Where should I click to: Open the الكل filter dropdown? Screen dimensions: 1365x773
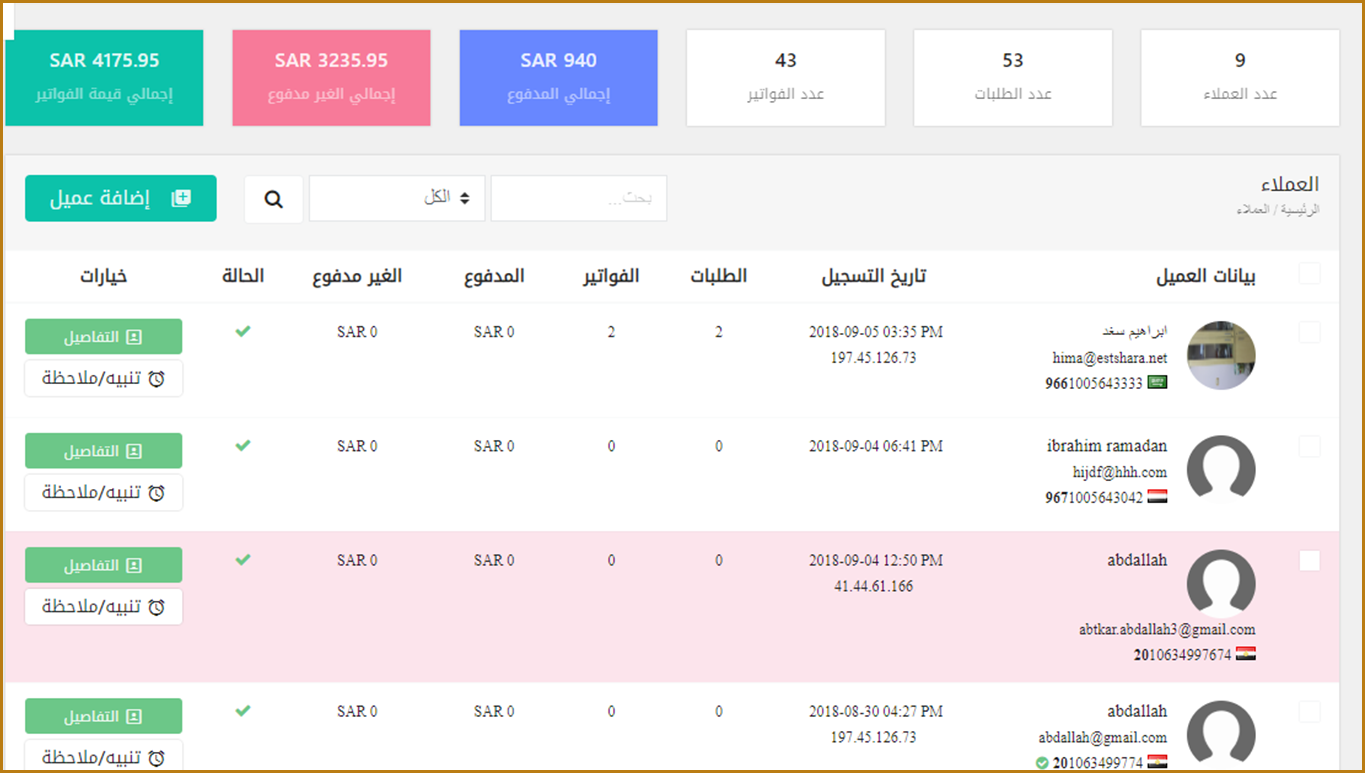point(397,198)
